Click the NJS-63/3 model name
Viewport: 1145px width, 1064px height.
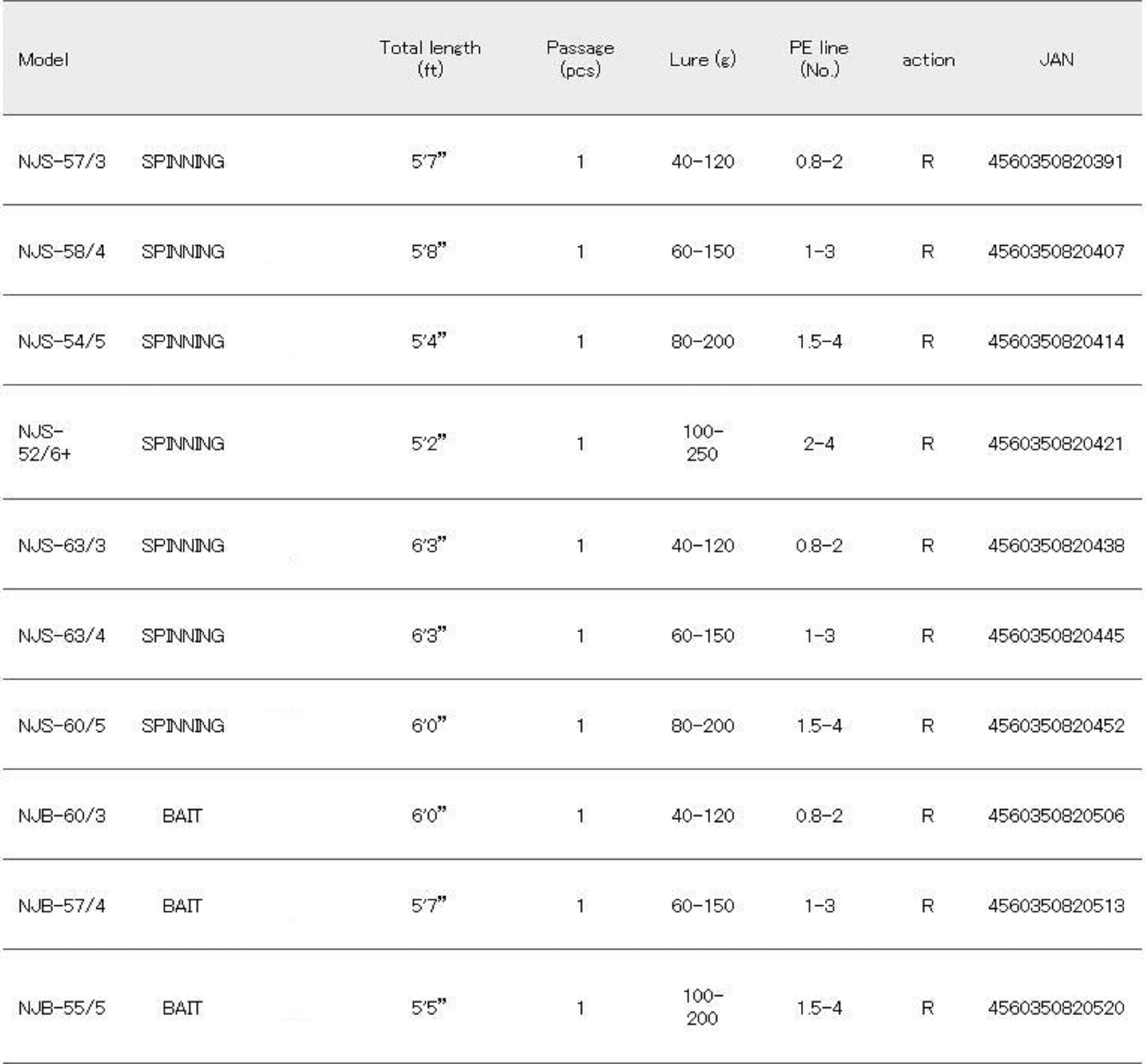pyautogui.click(x=62, y=545)
